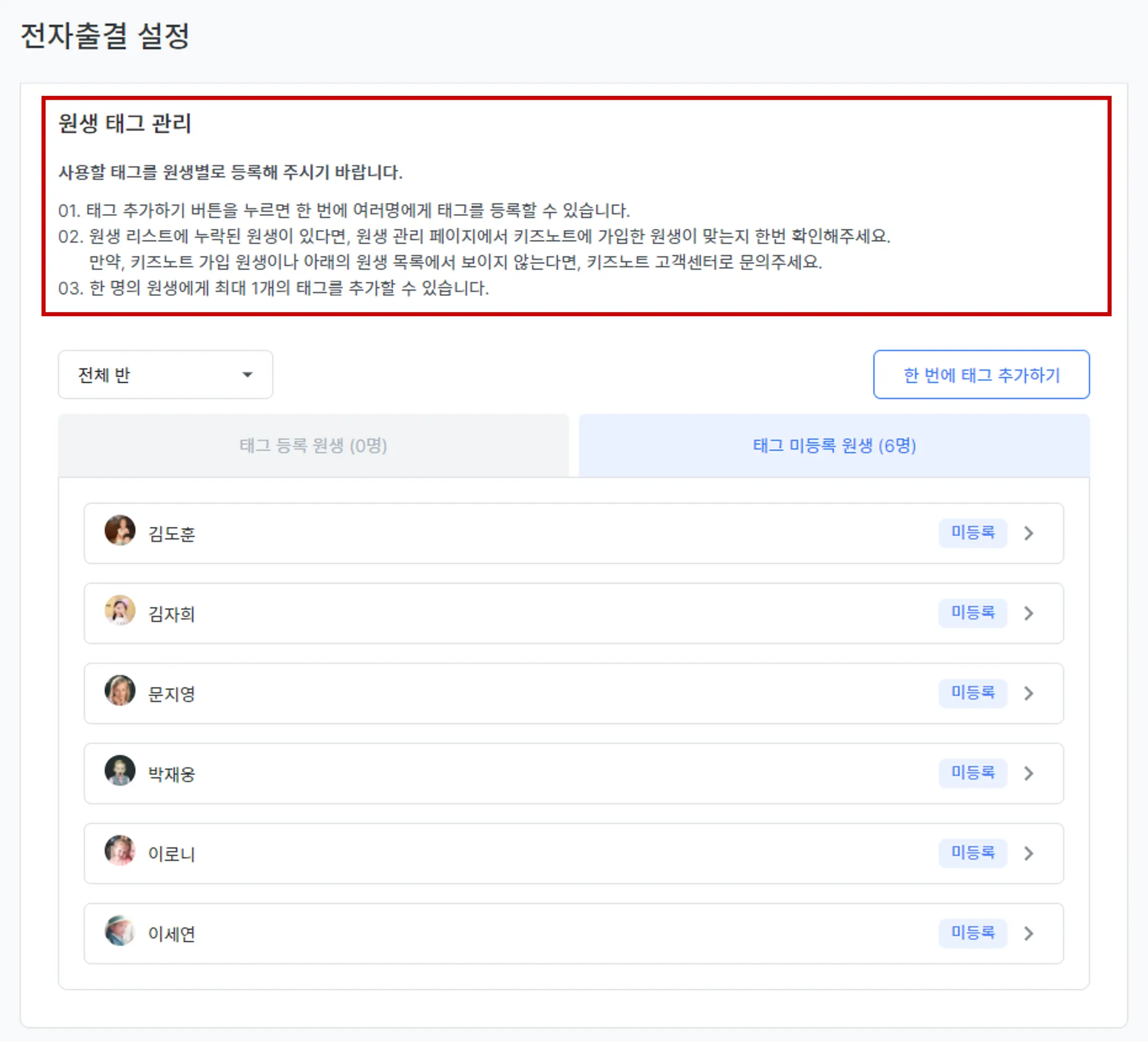
Task: Click 문지영's profile avatar
Action: pos(119,691)
